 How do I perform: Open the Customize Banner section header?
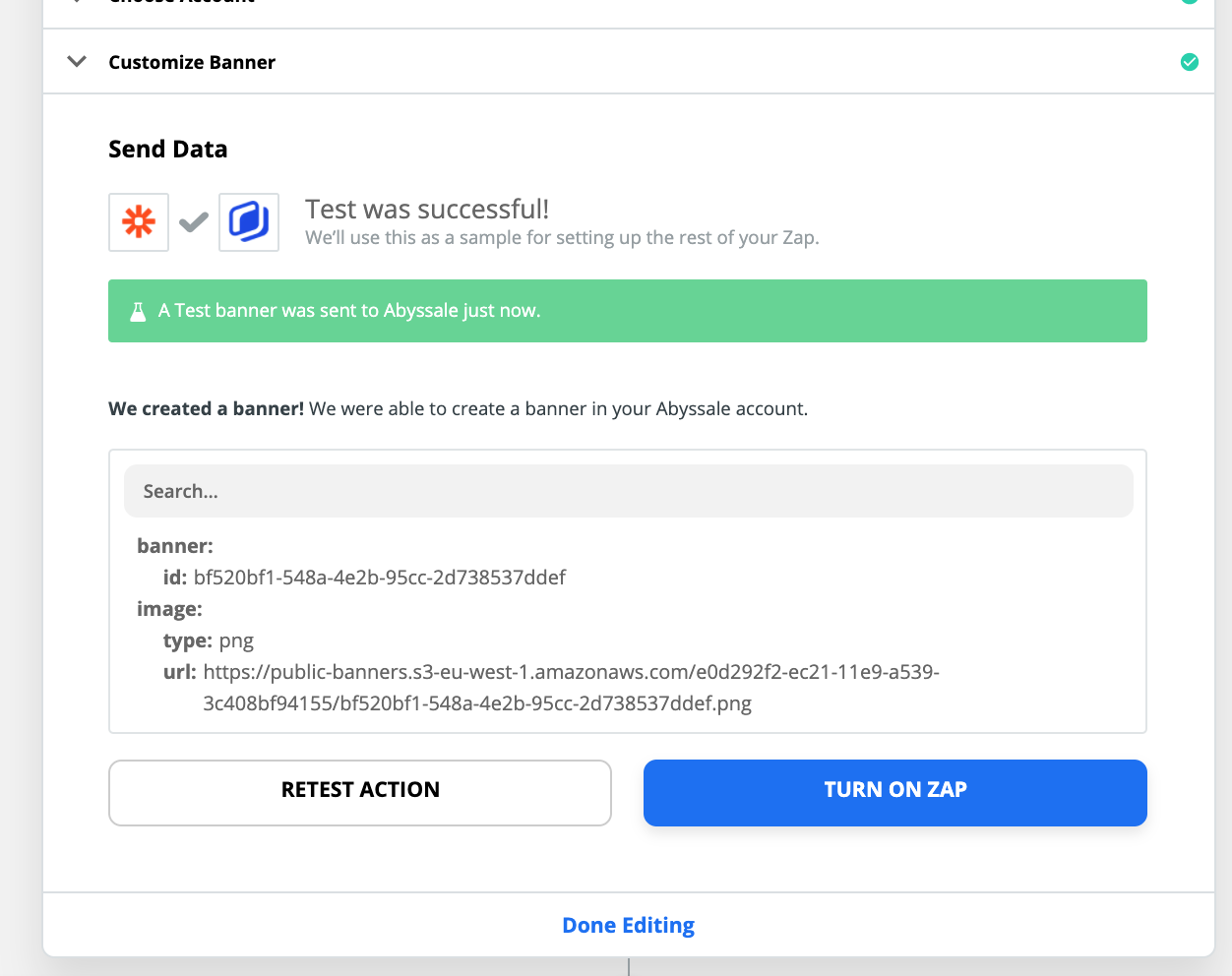pos(629,62)
